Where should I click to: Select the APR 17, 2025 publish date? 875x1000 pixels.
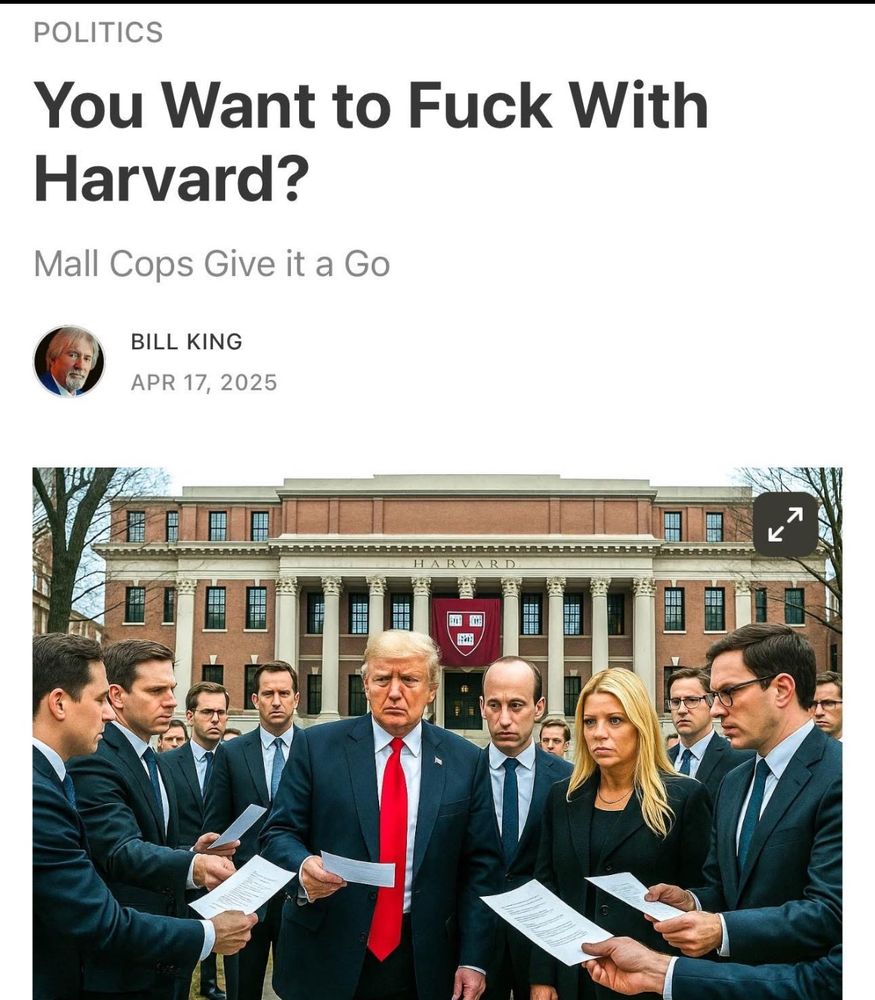pos(204,383)
